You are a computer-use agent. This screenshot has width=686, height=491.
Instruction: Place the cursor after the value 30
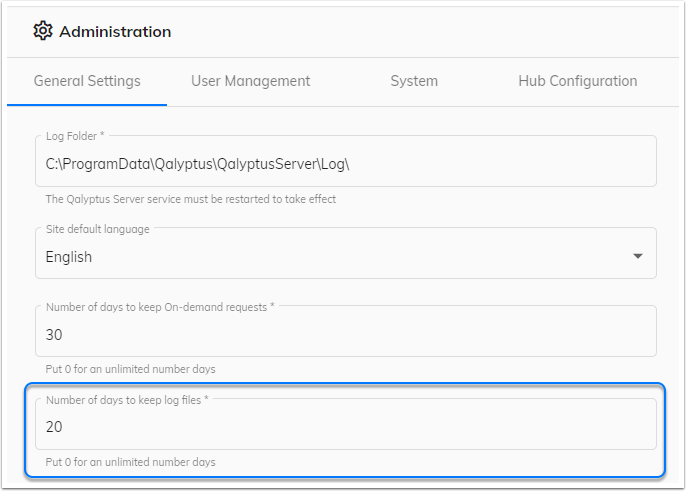pyautogui.click(x=63, y=335)
